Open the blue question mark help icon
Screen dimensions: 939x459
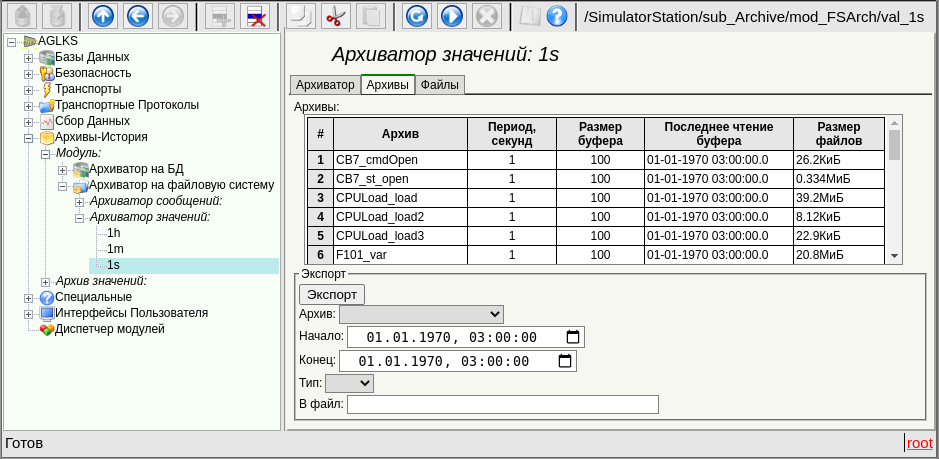pyautogui.click(x=557, y=16)
